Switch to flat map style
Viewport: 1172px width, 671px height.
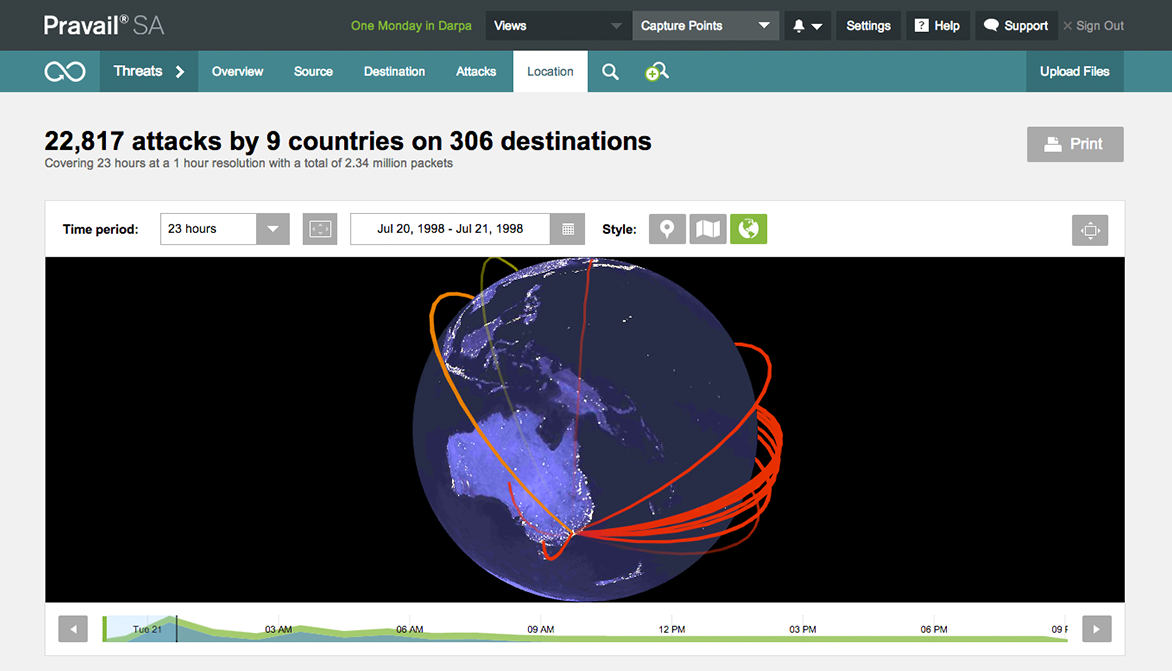(708, 229)
